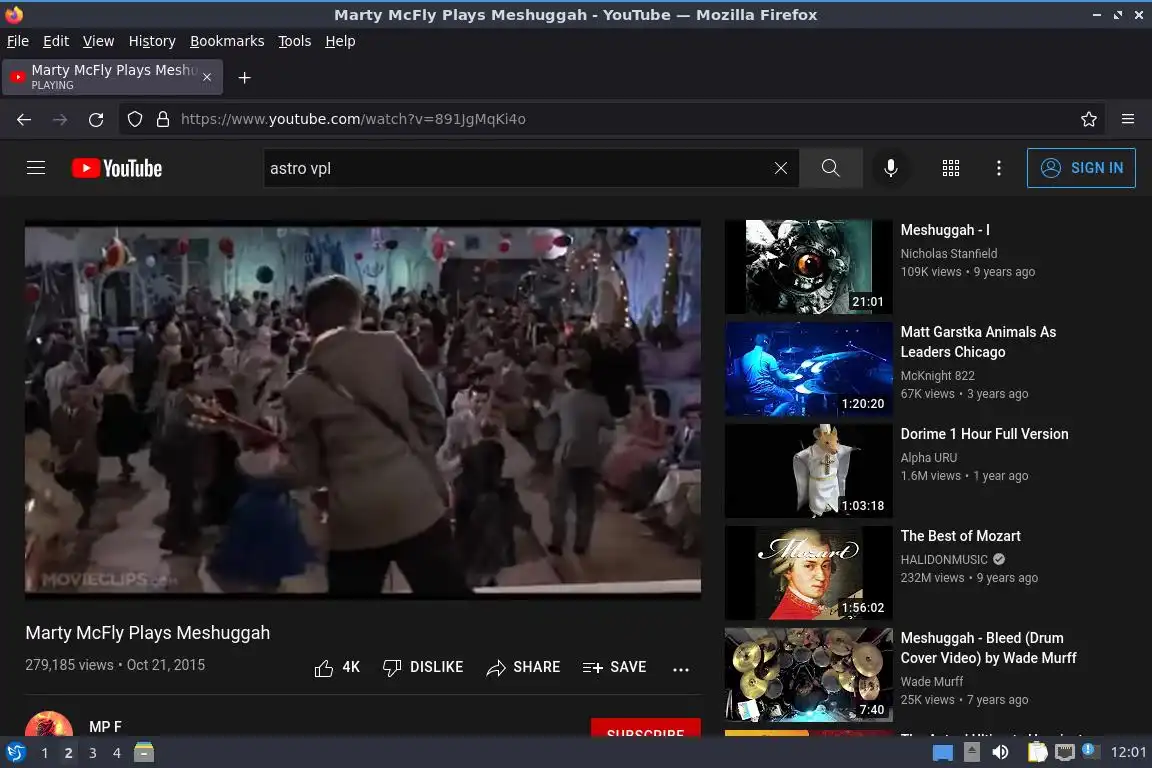Open the Matt Garstka drum video thumbnail
Screen dimensions: 1152x768
tap(808, 369)
